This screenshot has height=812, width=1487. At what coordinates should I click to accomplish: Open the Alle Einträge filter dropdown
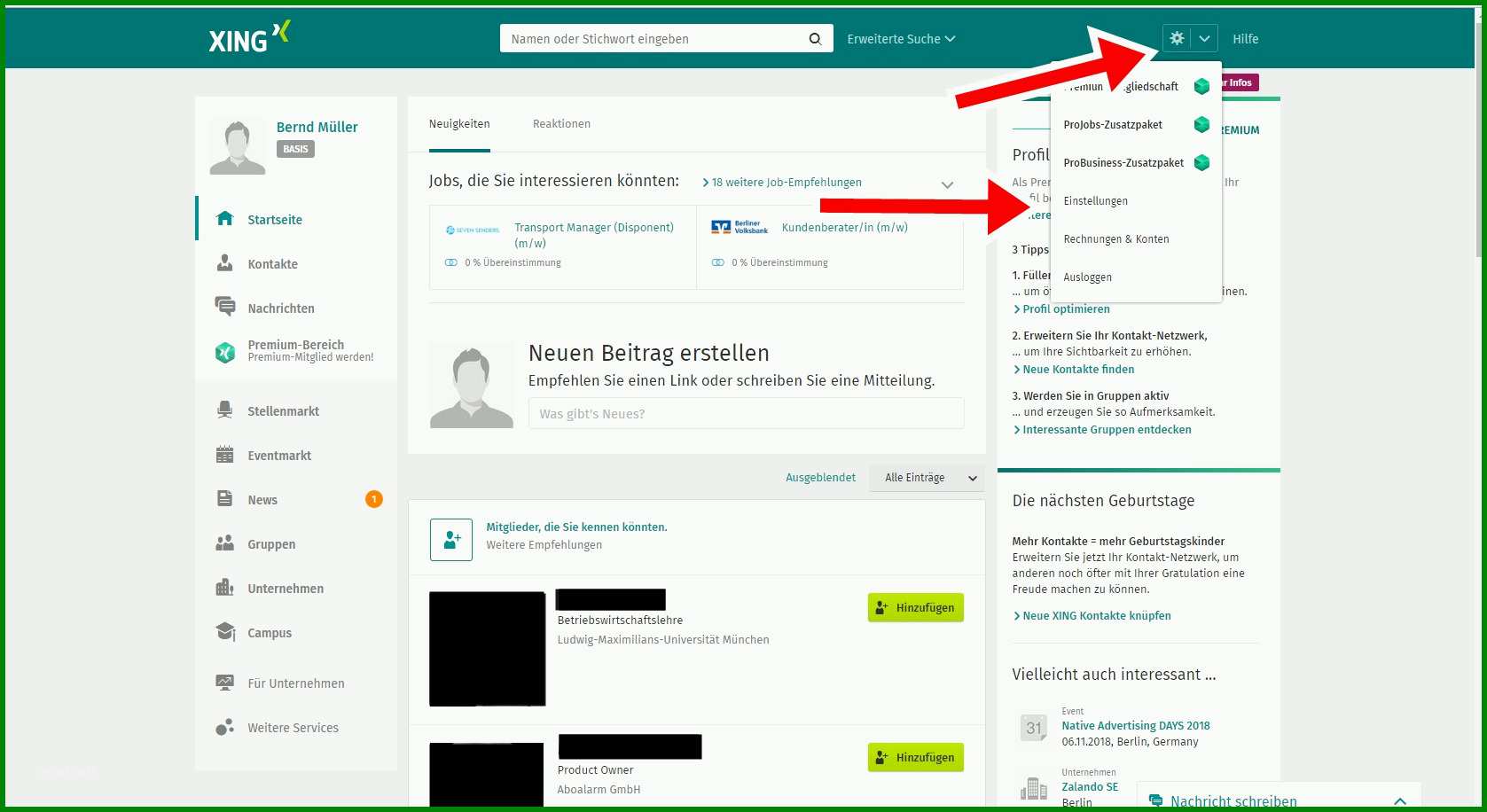point(927,478)
